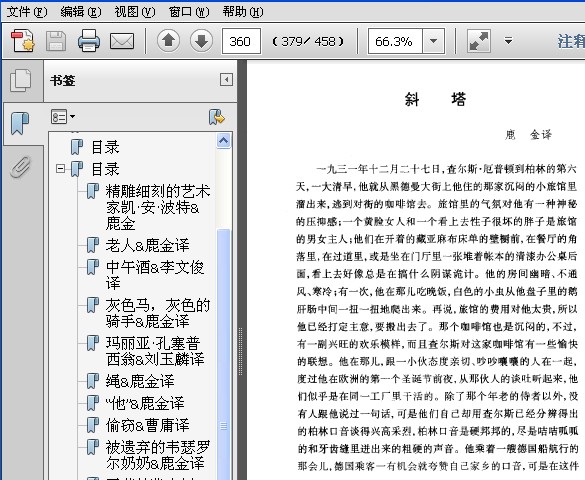
Task: Click the zoom level field showing 66.3%
Action: coord(395,41)
